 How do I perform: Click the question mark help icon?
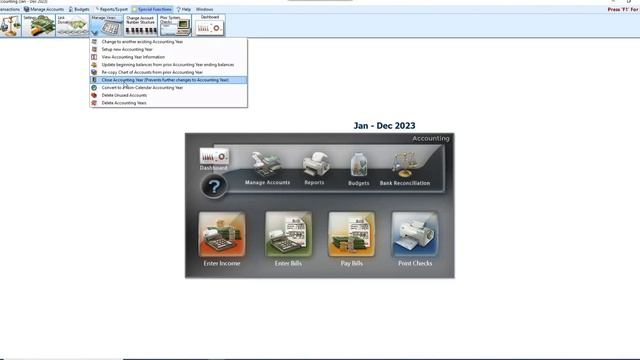[214, 187]
